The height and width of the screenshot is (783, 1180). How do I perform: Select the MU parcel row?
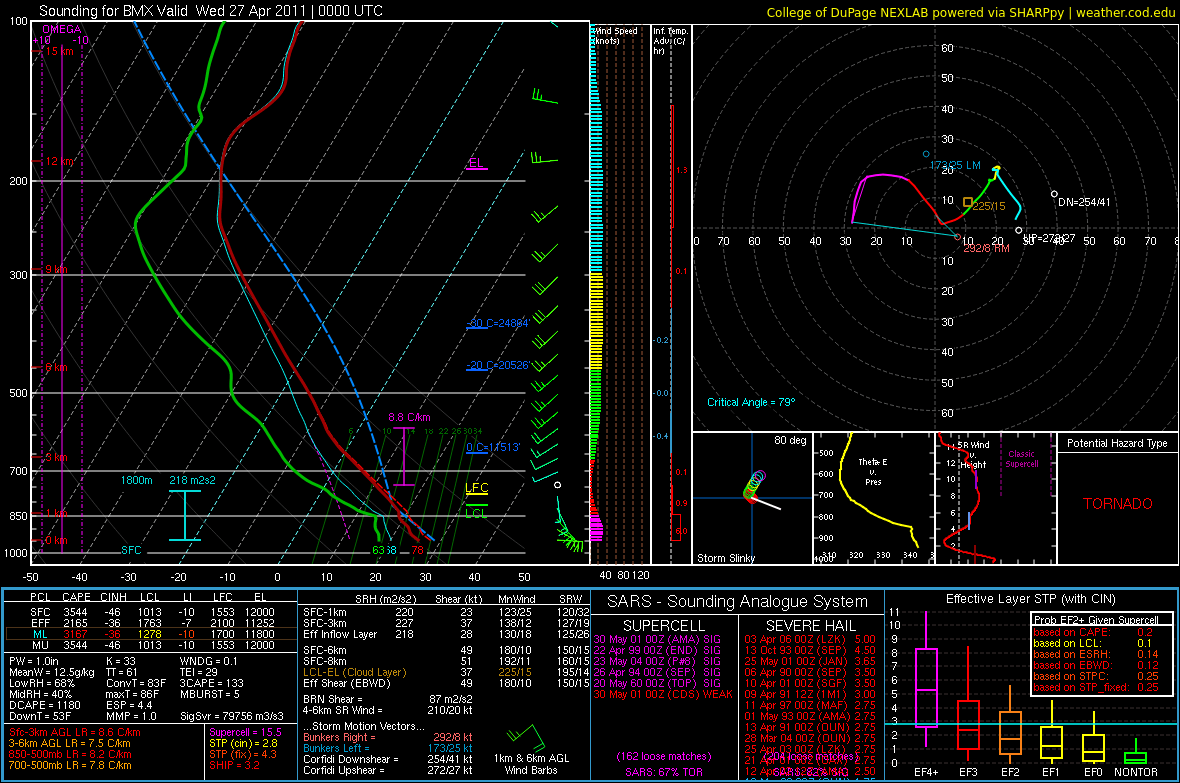[x=150, y=644]
